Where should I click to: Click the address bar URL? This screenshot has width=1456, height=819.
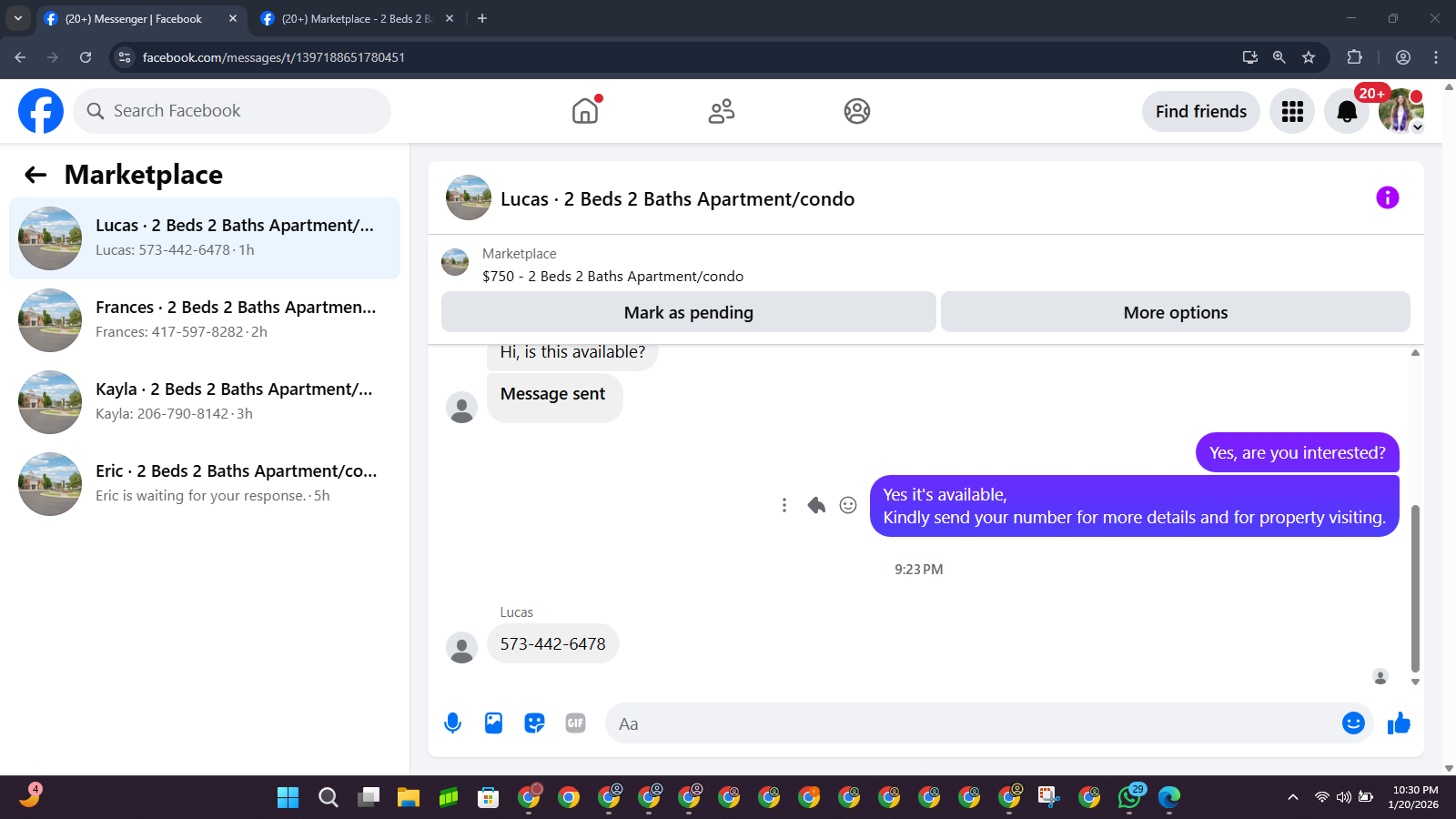pos(274,57)
